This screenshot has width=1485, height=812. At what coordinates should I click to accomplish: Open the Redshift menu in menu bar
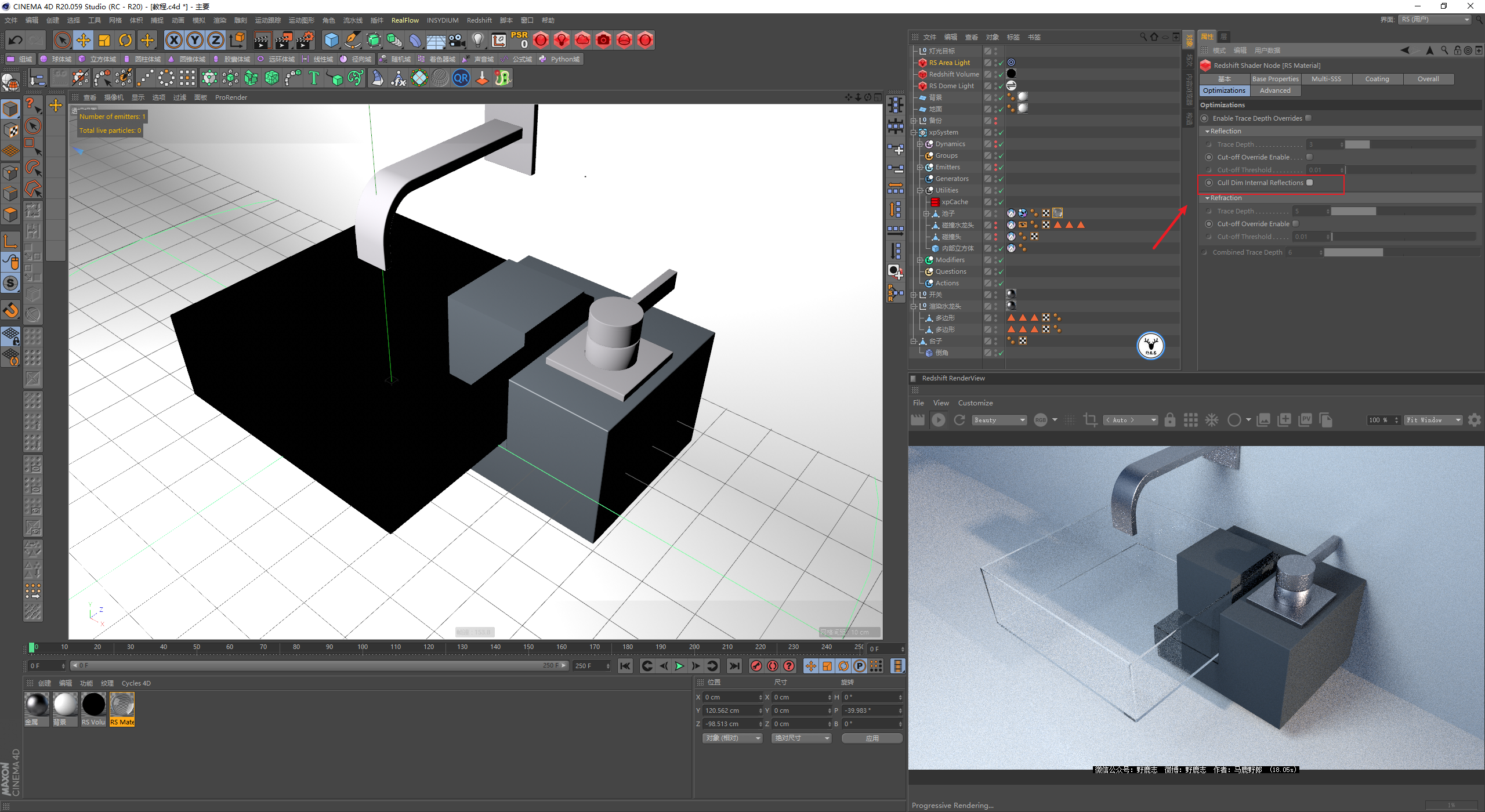coord(479,20)
